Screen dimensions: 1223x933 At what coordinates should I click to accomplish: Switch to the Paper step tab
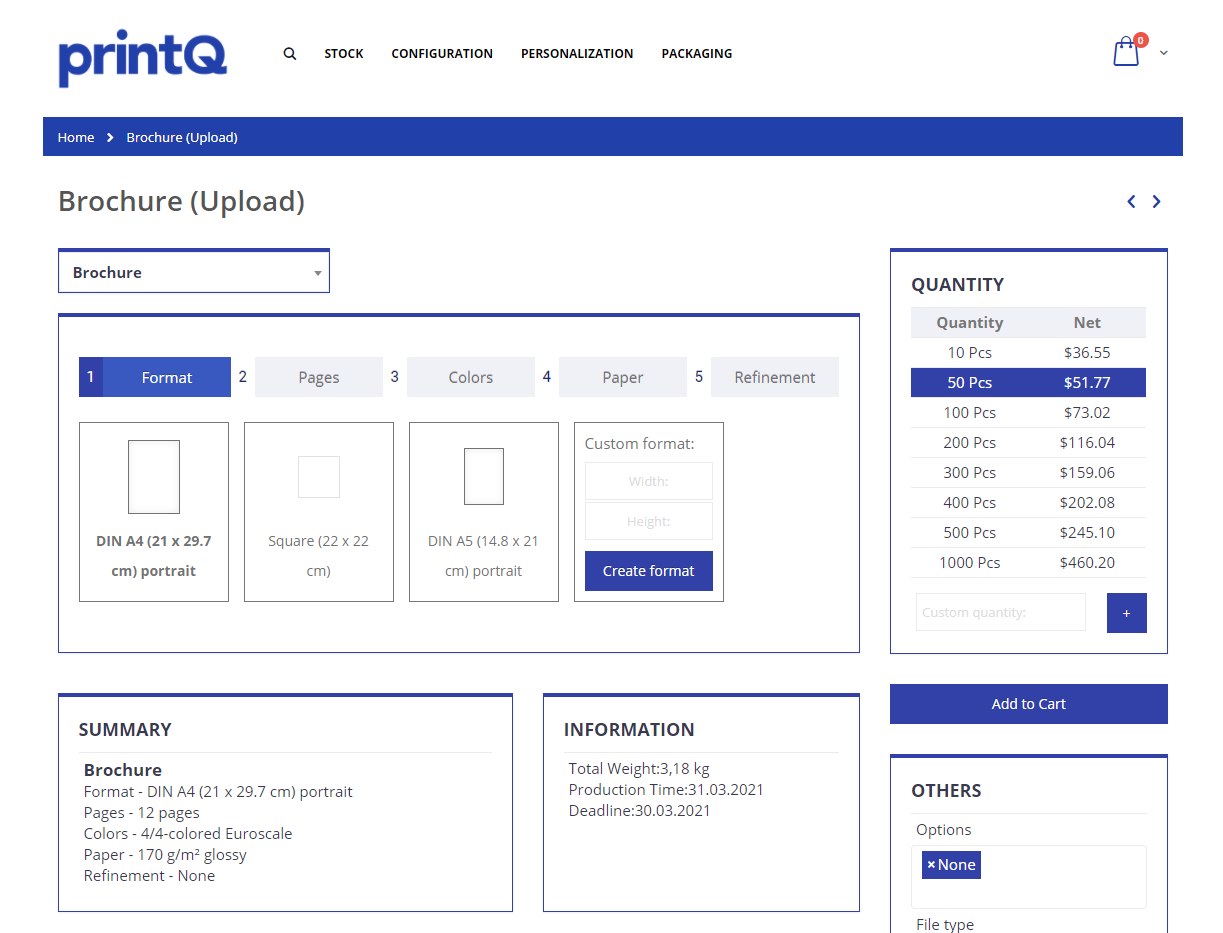pos(622,377)
